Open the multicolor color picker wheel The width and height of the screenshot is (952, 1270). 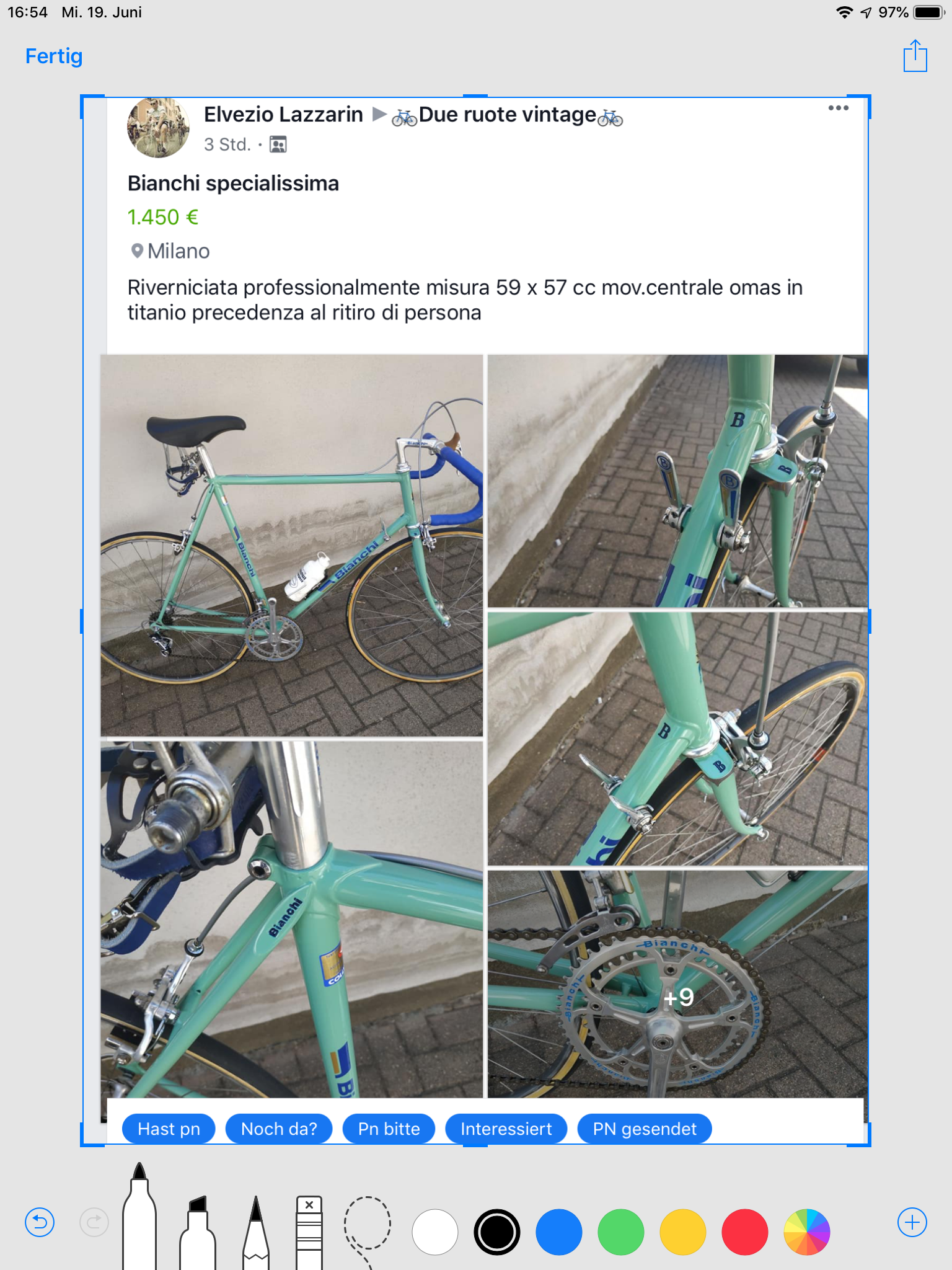pyautogui.click(x=807, y=1232)
